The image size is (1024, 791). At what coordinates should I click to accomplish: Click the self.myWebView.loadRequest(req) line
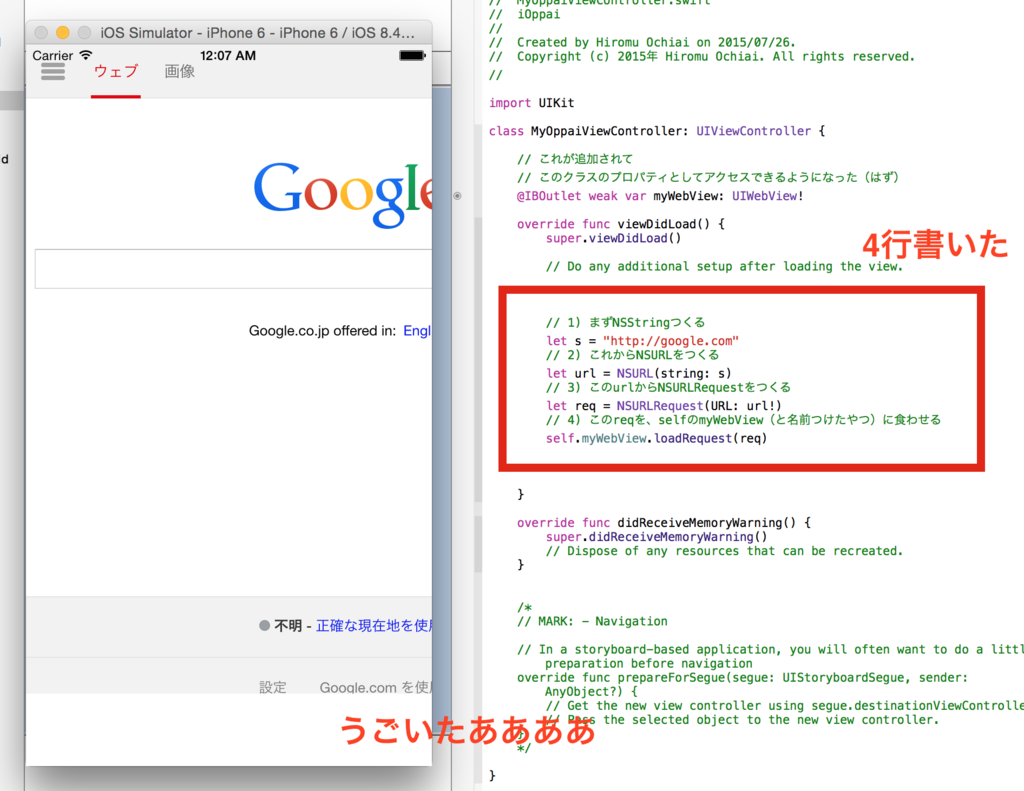[656, 438]
